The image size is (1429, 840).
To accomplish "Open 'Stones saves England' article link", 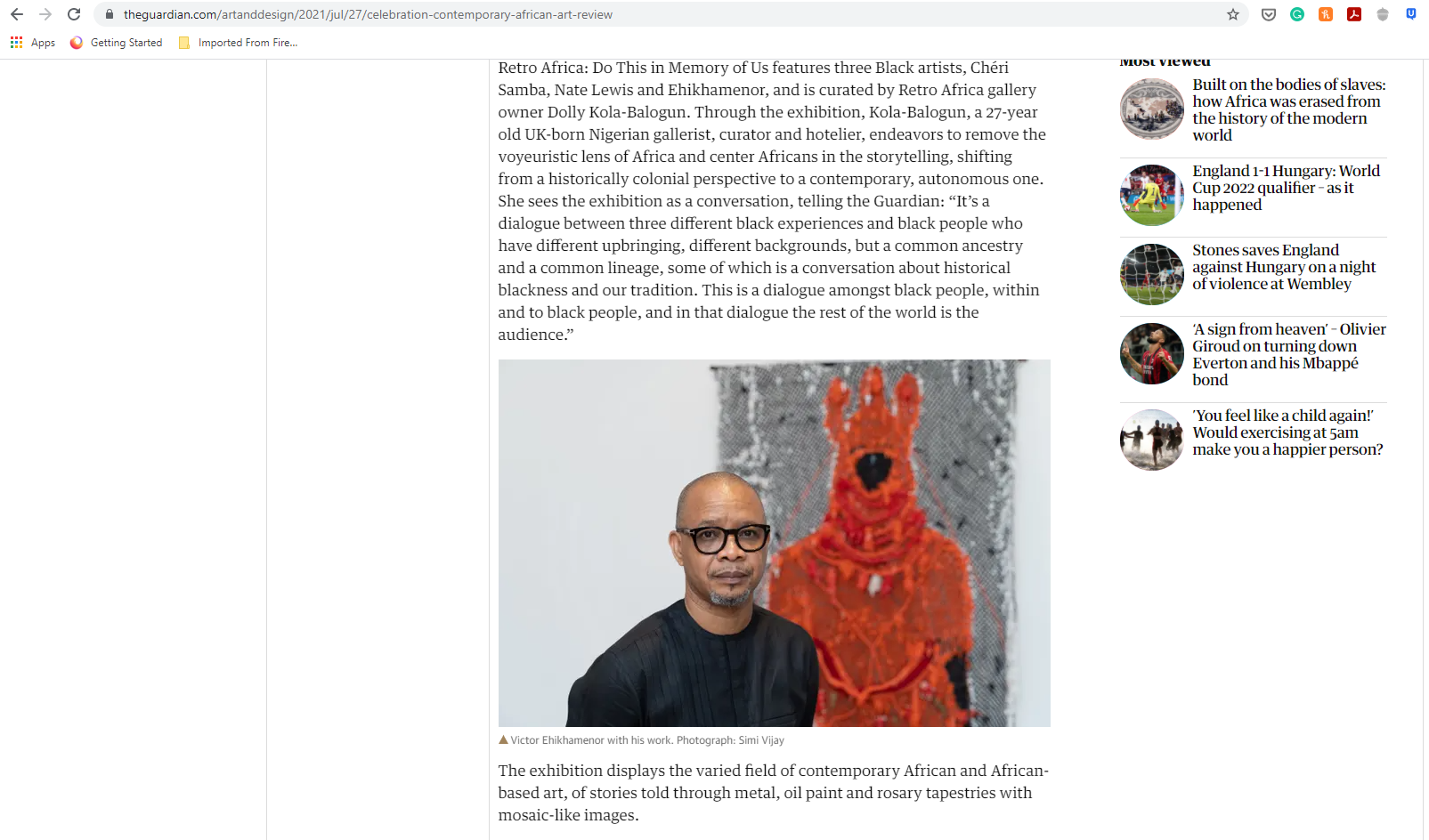I will point(1284,267).
